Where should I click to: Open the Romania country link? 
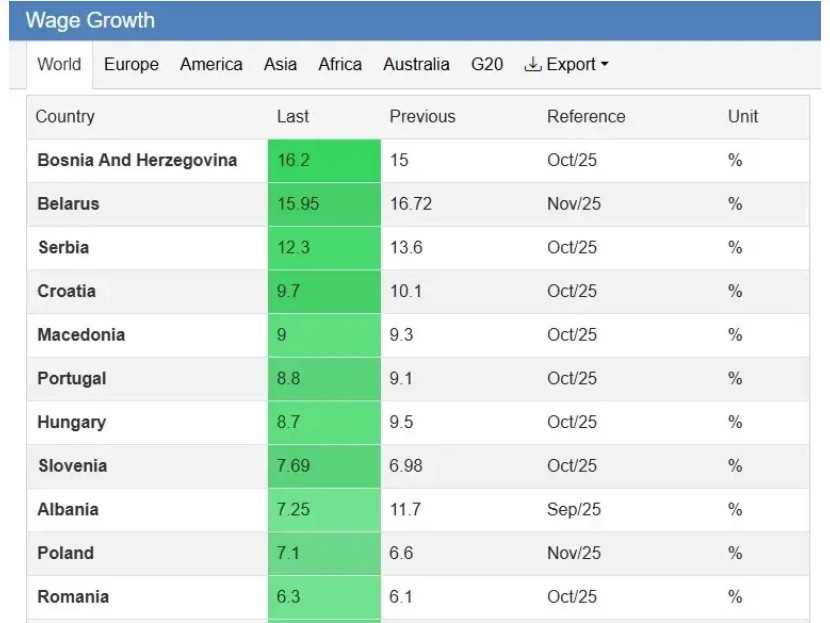tap(73, 597)
